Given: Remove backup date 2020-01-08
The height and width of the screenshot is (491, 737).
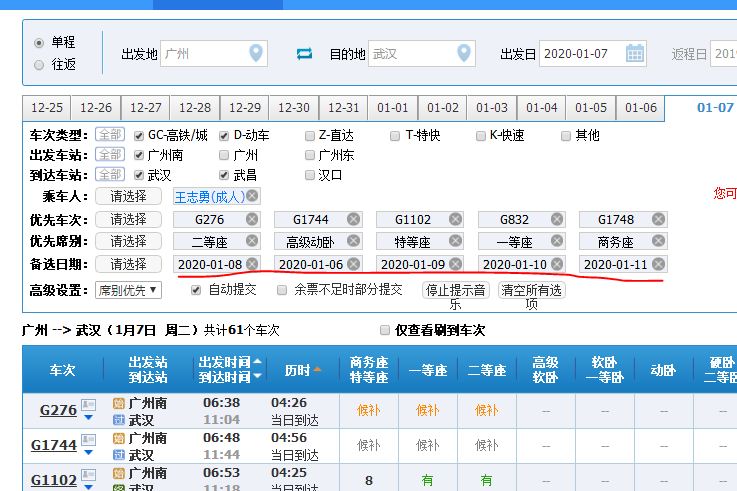Looking at the screenshot, I should [252, 264].
